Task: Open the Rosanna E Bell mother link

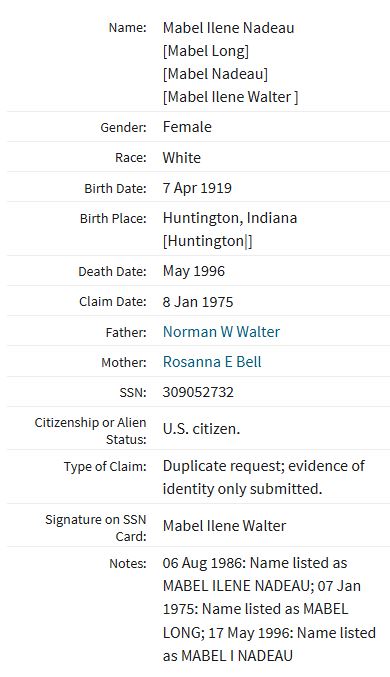Action: click(x=212, y=362)
